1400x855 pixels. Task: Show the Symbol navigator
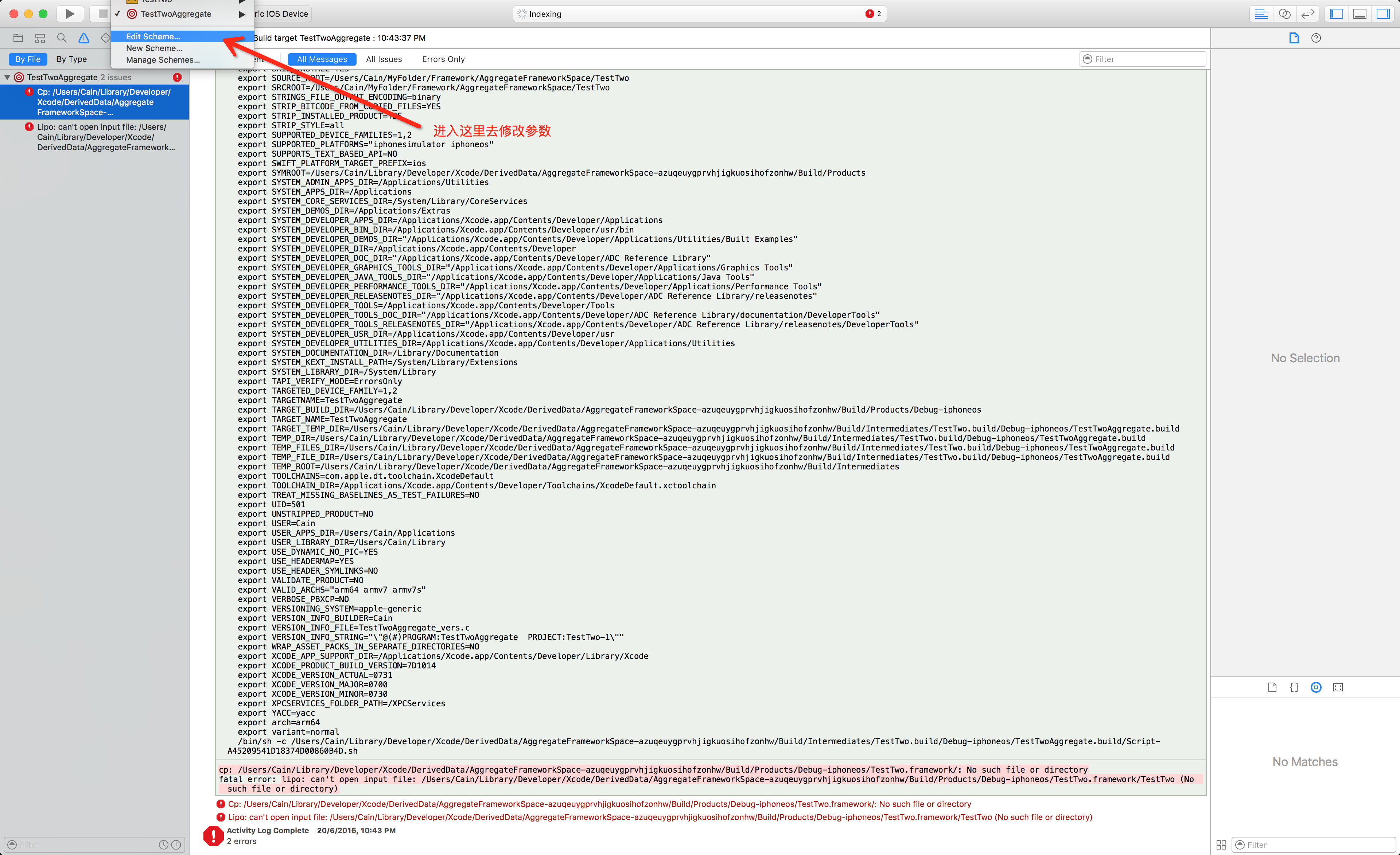[x=40, y=38]
